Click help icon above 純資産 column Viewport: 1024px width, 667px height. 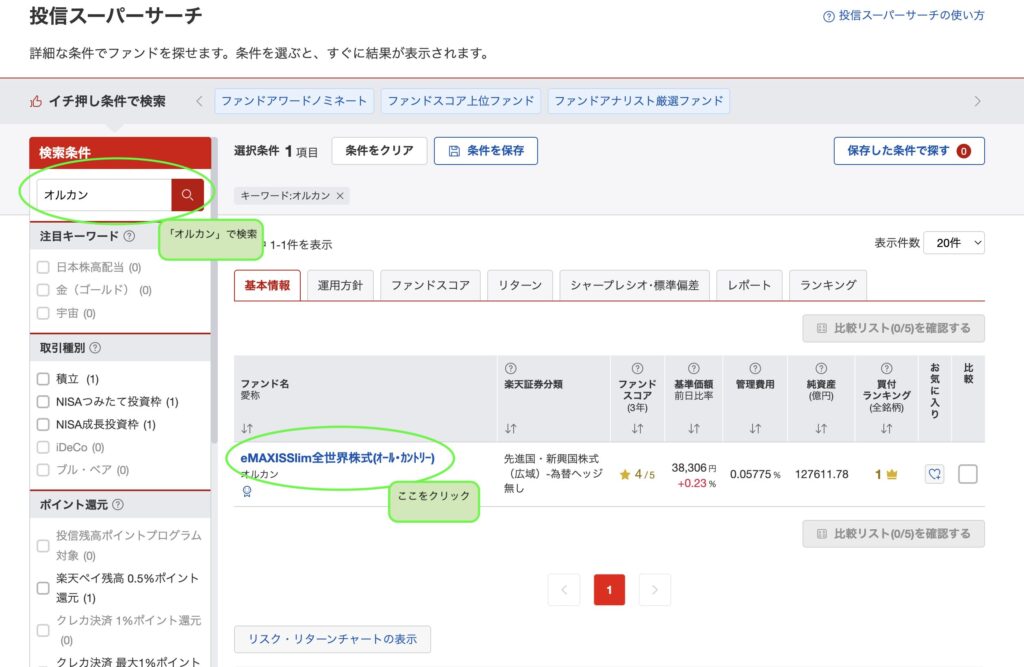(x=821, y=368)
